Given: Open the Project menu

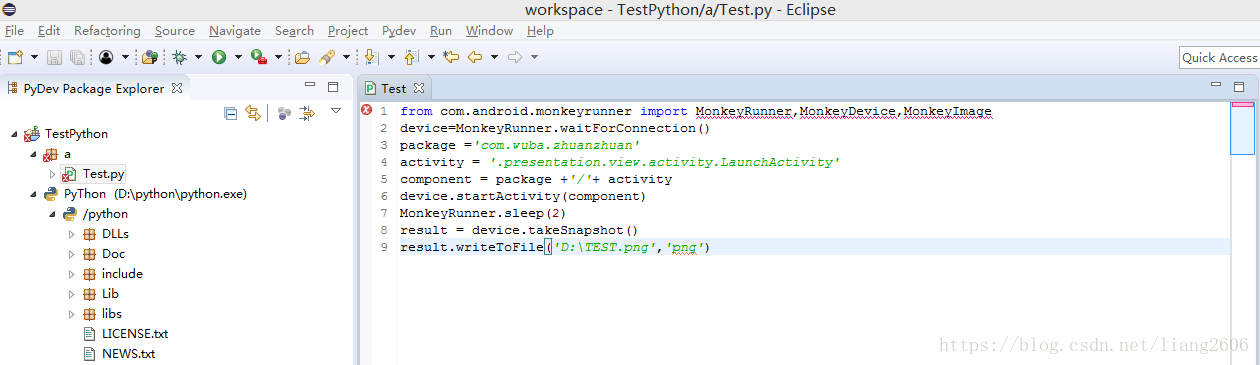Looking at the screenshot, I should click(x=348, y=31).
